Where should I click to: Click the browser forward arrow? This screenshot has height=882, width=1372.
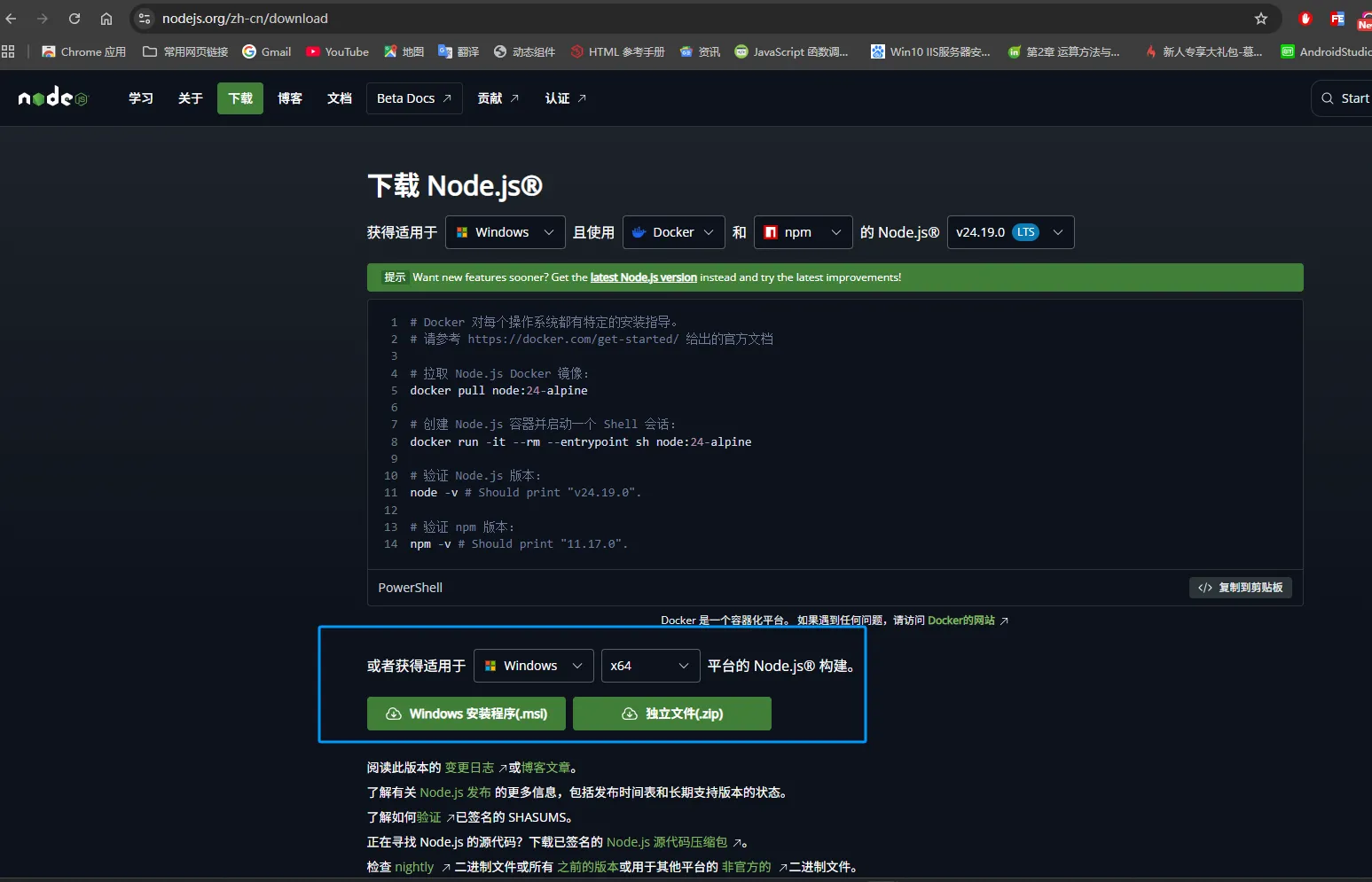(43, 19)
